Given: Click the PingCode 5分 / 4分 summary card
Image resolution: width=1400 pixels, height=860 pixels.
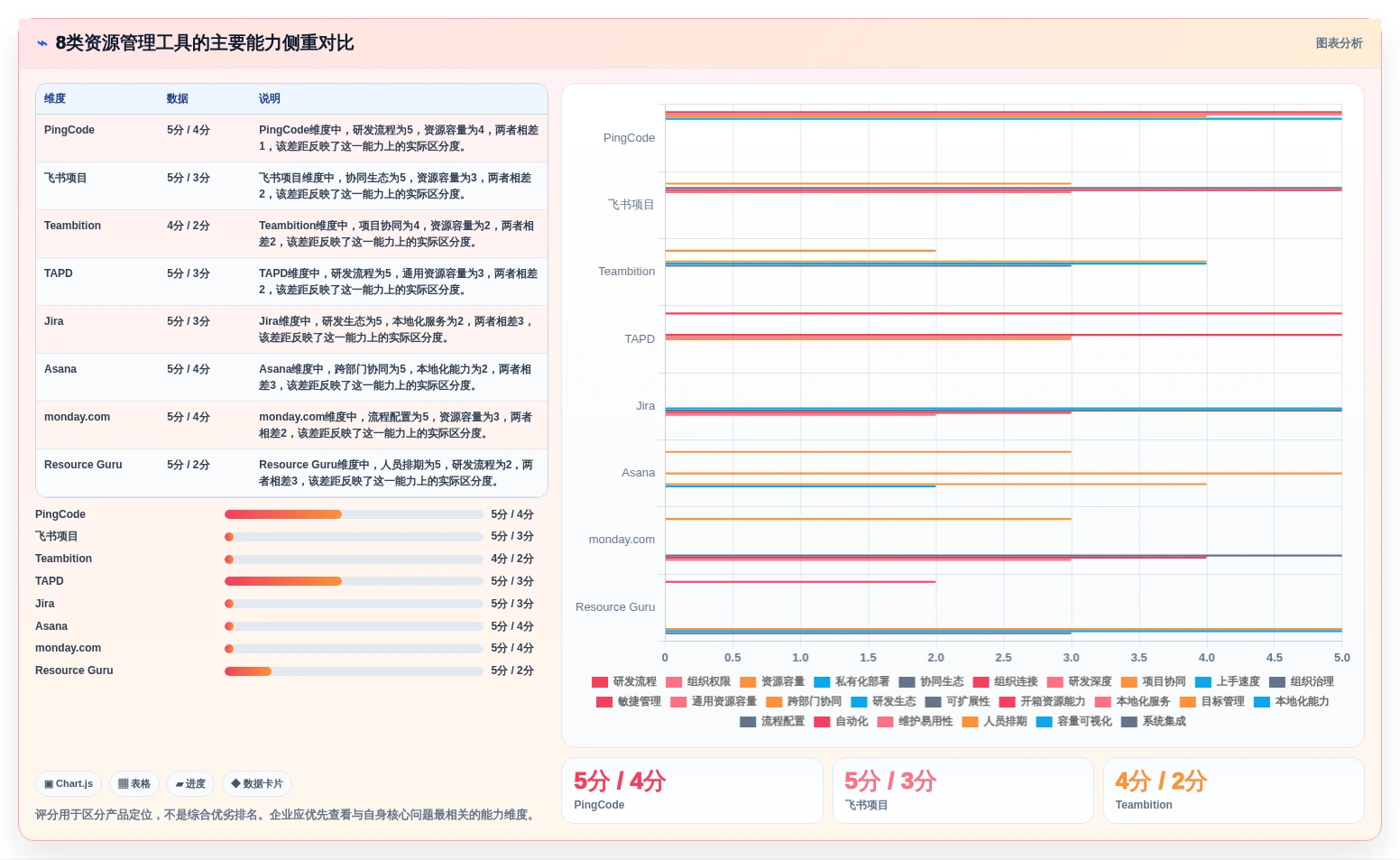Looking at the screenshot, I should coord(692,791).
